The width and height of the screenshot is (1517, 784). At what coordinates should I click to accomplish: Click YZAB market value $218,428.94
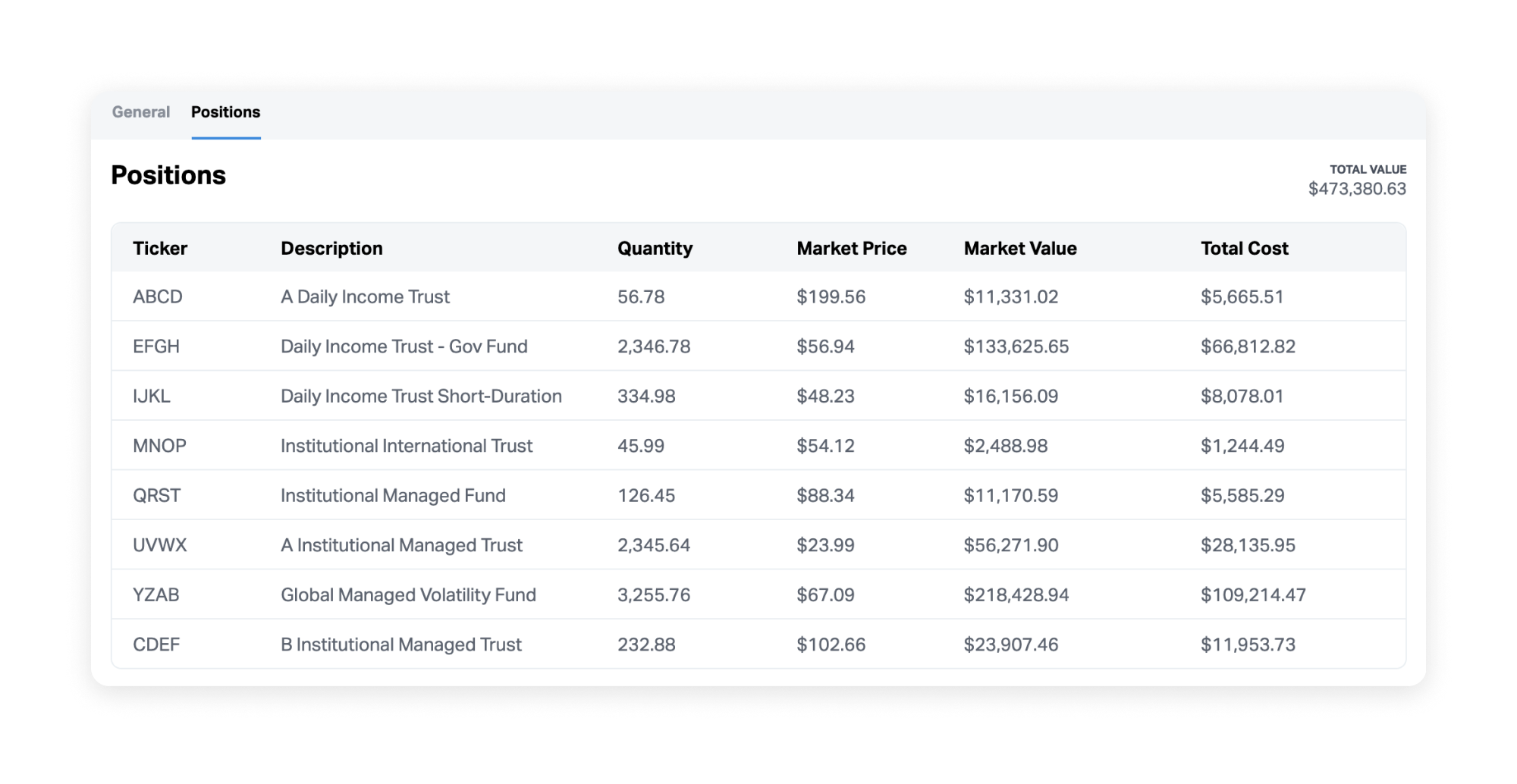[1016, 595]
